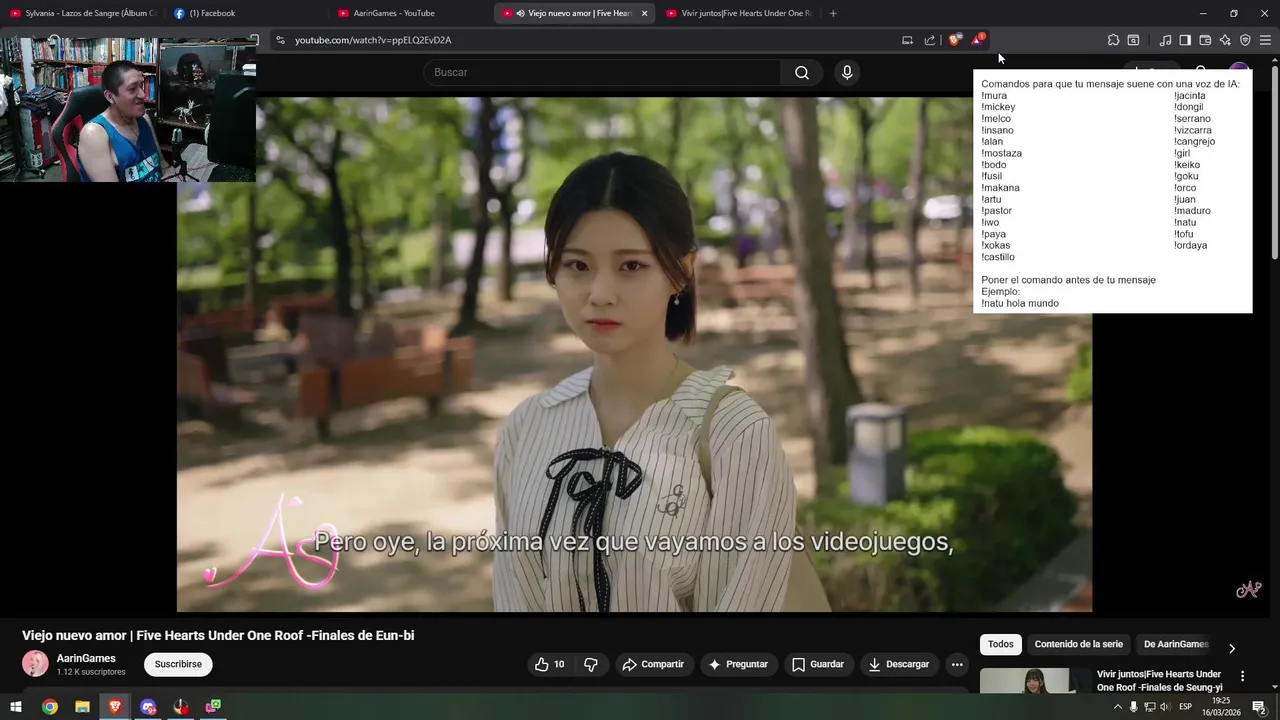Open Discord from the taskbar
Screen dimensions: 1280x720
(x=148, y=707)
